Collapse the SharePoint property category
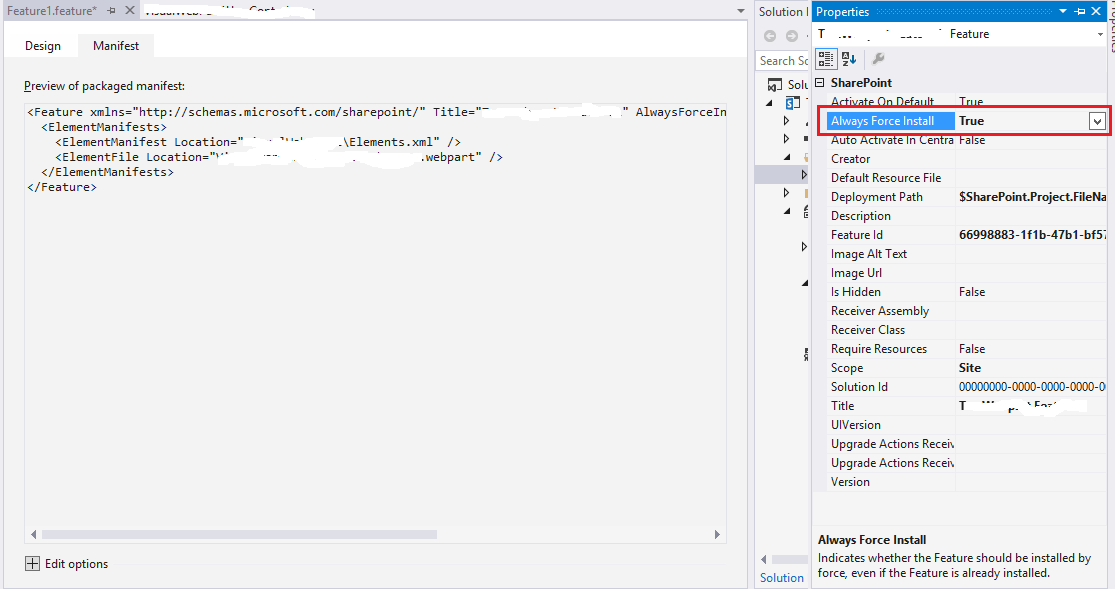 tap(819, 83)
